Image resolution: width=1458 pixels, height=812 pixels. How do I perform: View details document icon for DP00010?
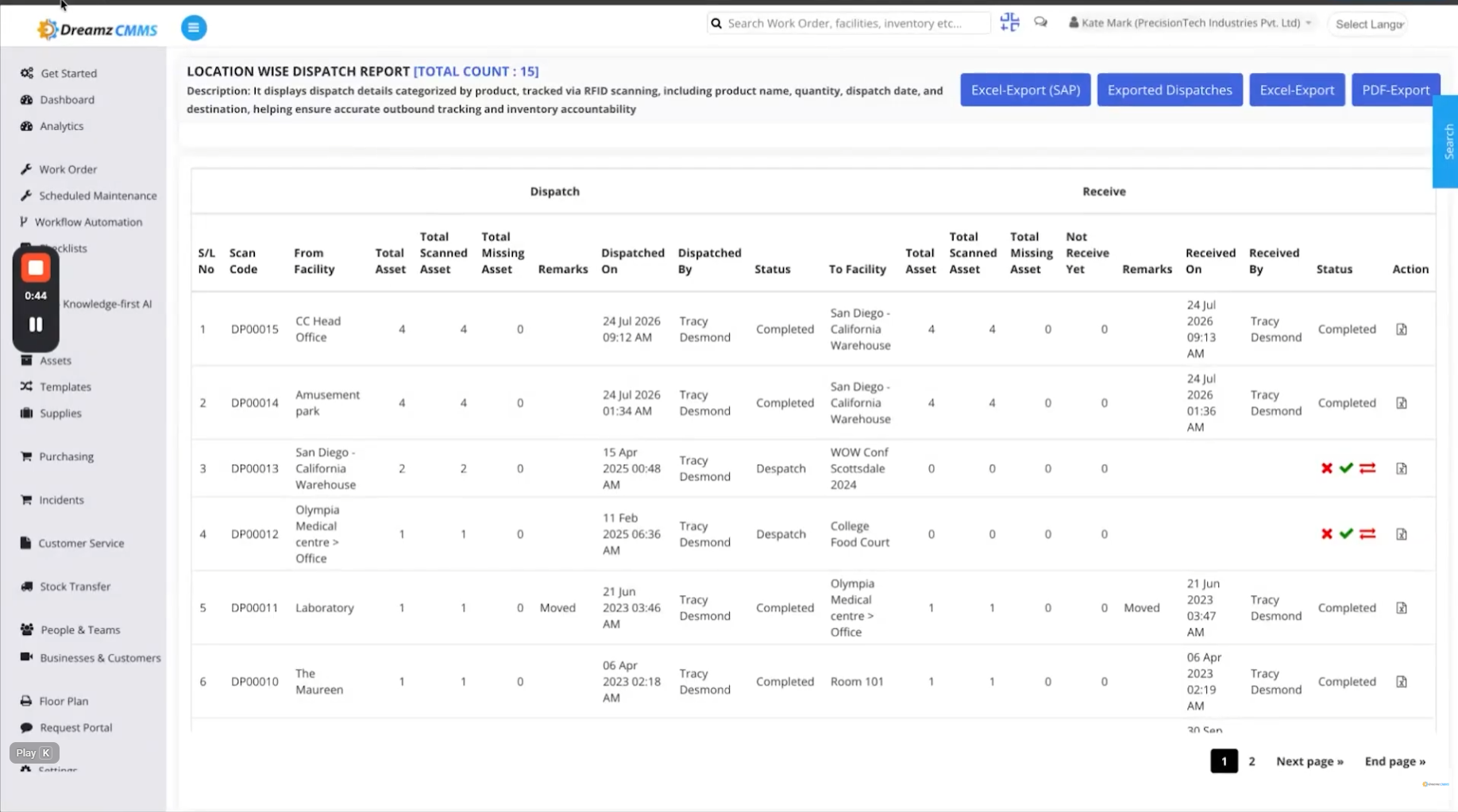[1402, 682]
